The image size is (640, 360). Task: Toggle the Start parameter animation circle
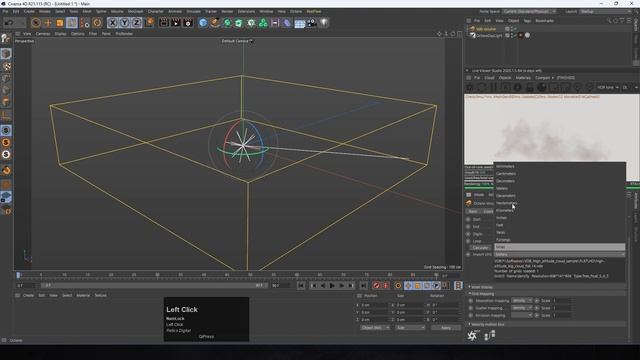468,219
